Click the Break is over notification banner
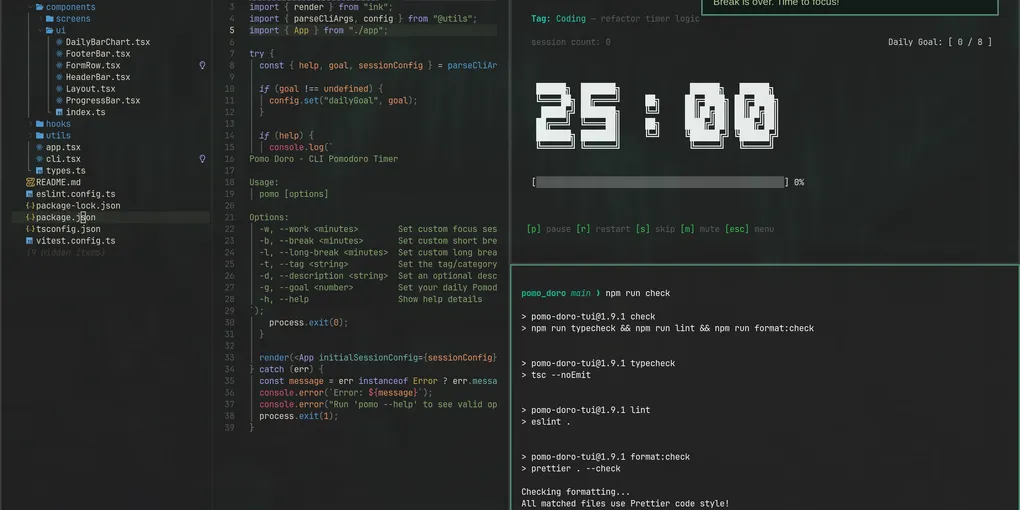This screenshot has width=1020, height=510. [x=850, y=7]
